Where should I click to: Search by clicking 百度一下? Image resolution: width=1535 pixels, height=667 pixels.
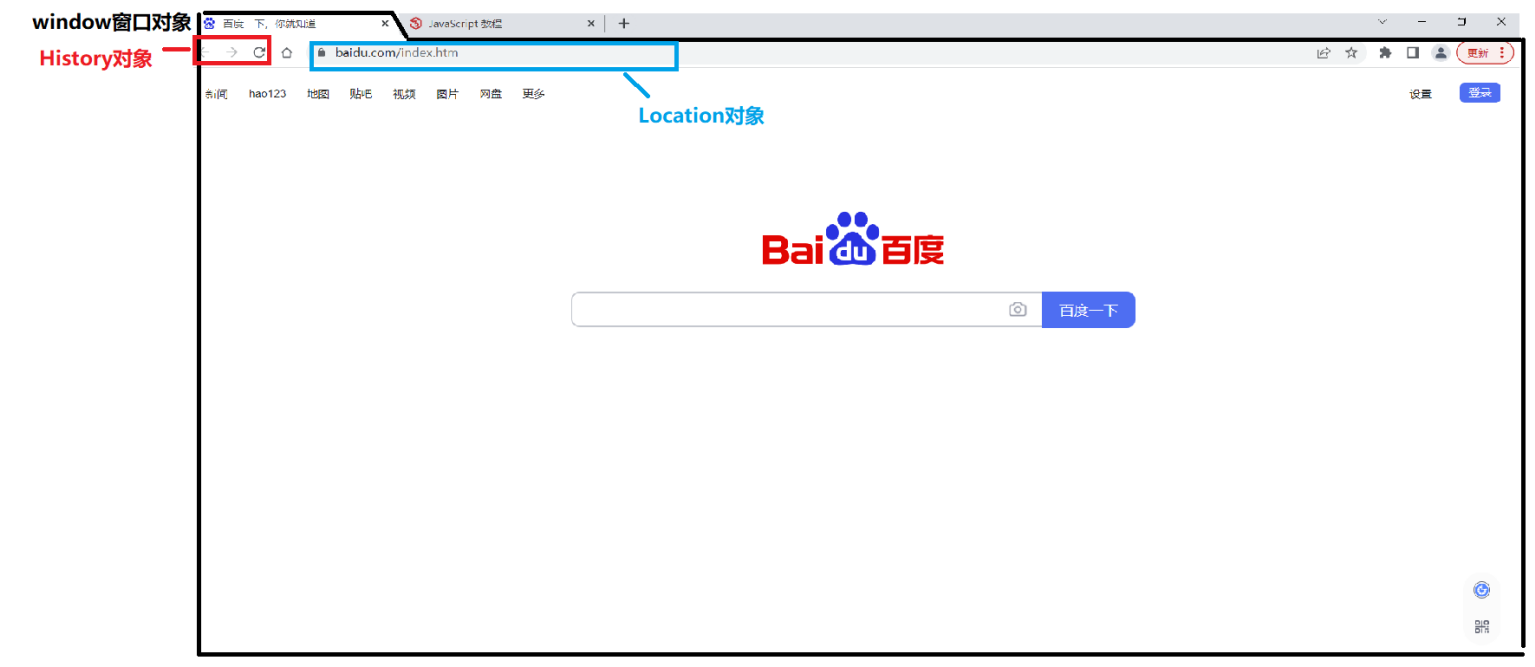click(1088, 309)
